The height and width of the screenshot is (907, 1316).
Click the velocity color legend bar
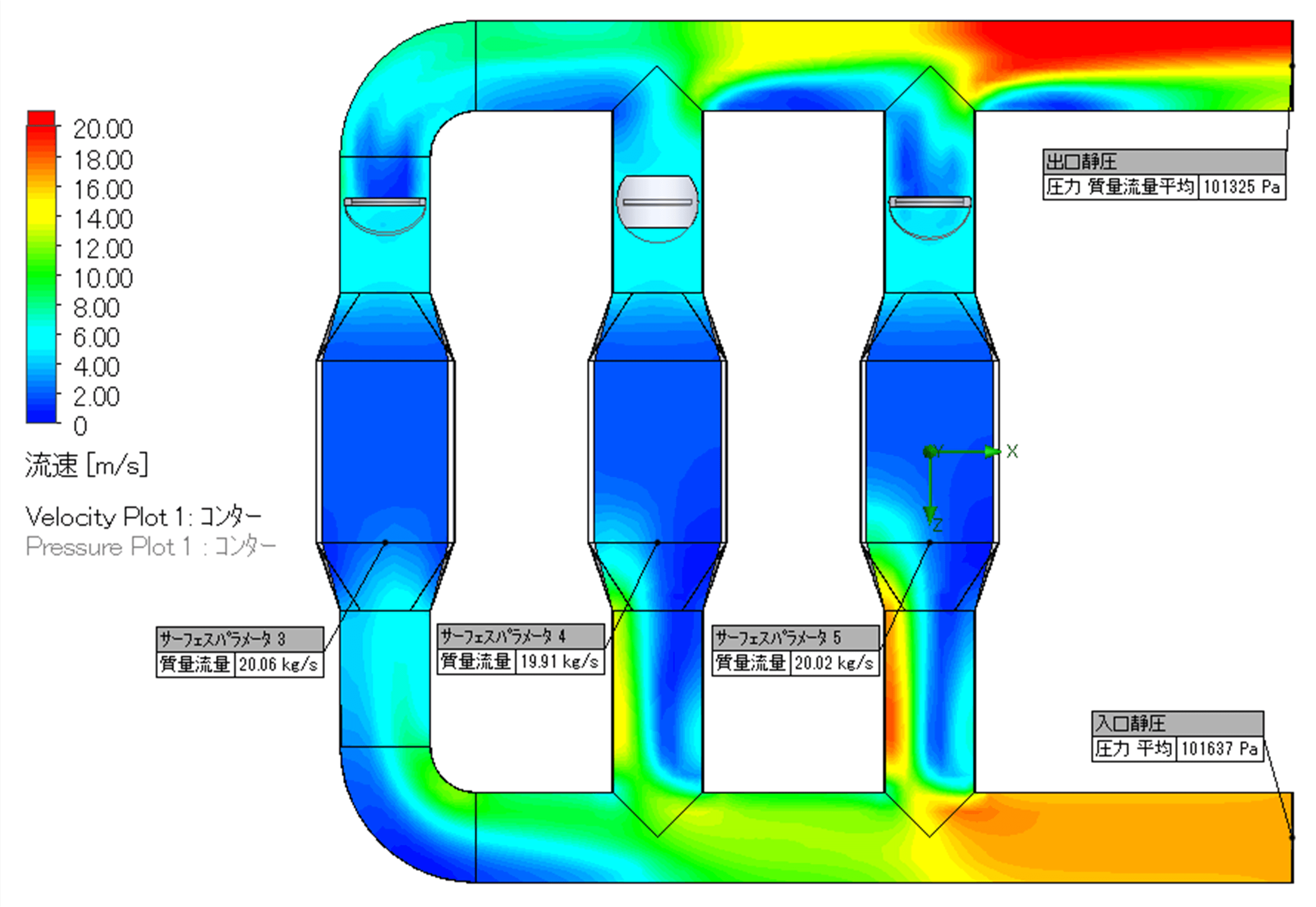click(x=41, y=267)
